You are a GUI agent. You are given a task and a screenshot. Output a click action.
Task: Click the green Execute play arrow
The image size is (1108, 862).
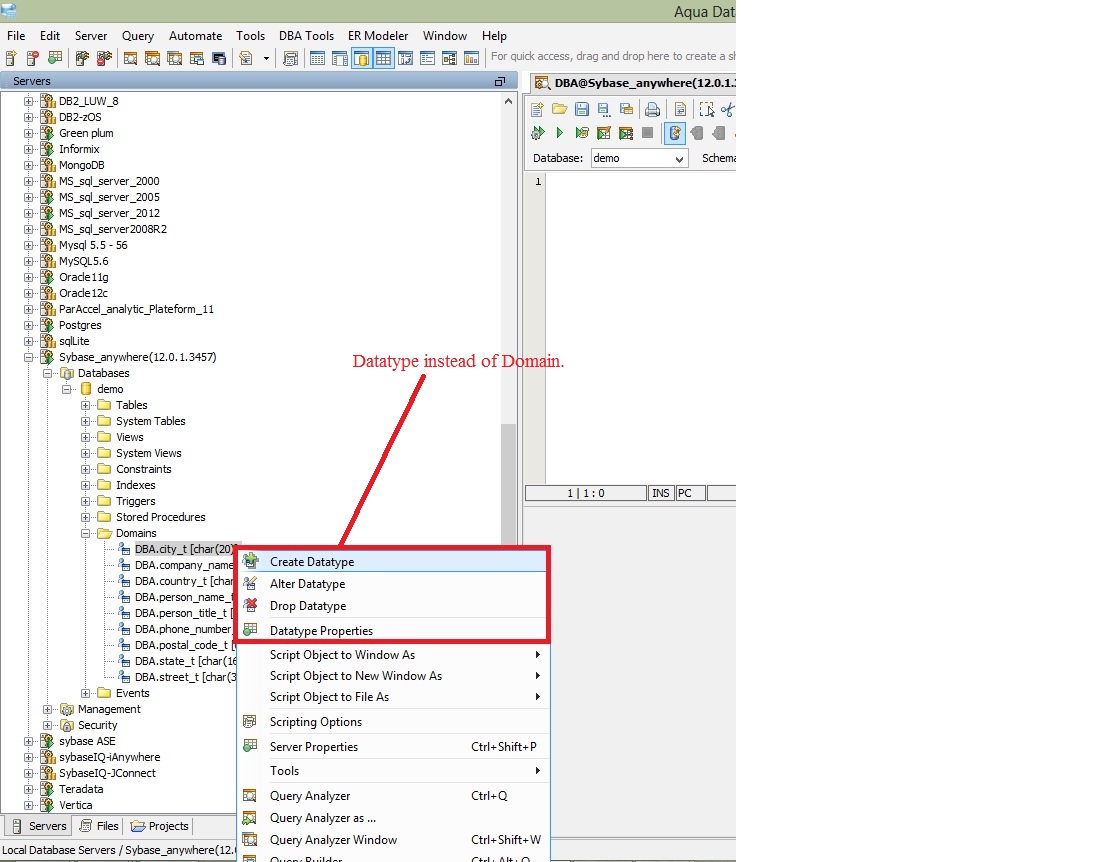coord(560,133)
